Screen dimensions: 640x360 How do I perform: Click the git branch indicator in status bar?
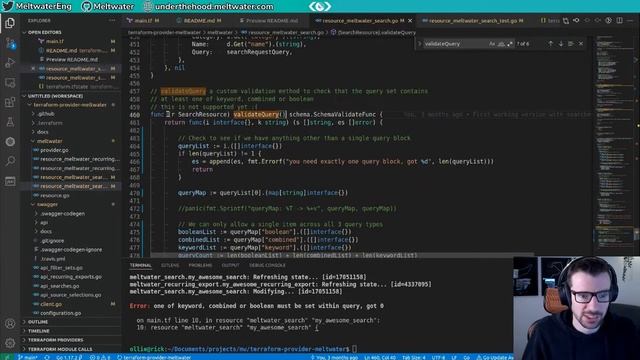point(28,357)
